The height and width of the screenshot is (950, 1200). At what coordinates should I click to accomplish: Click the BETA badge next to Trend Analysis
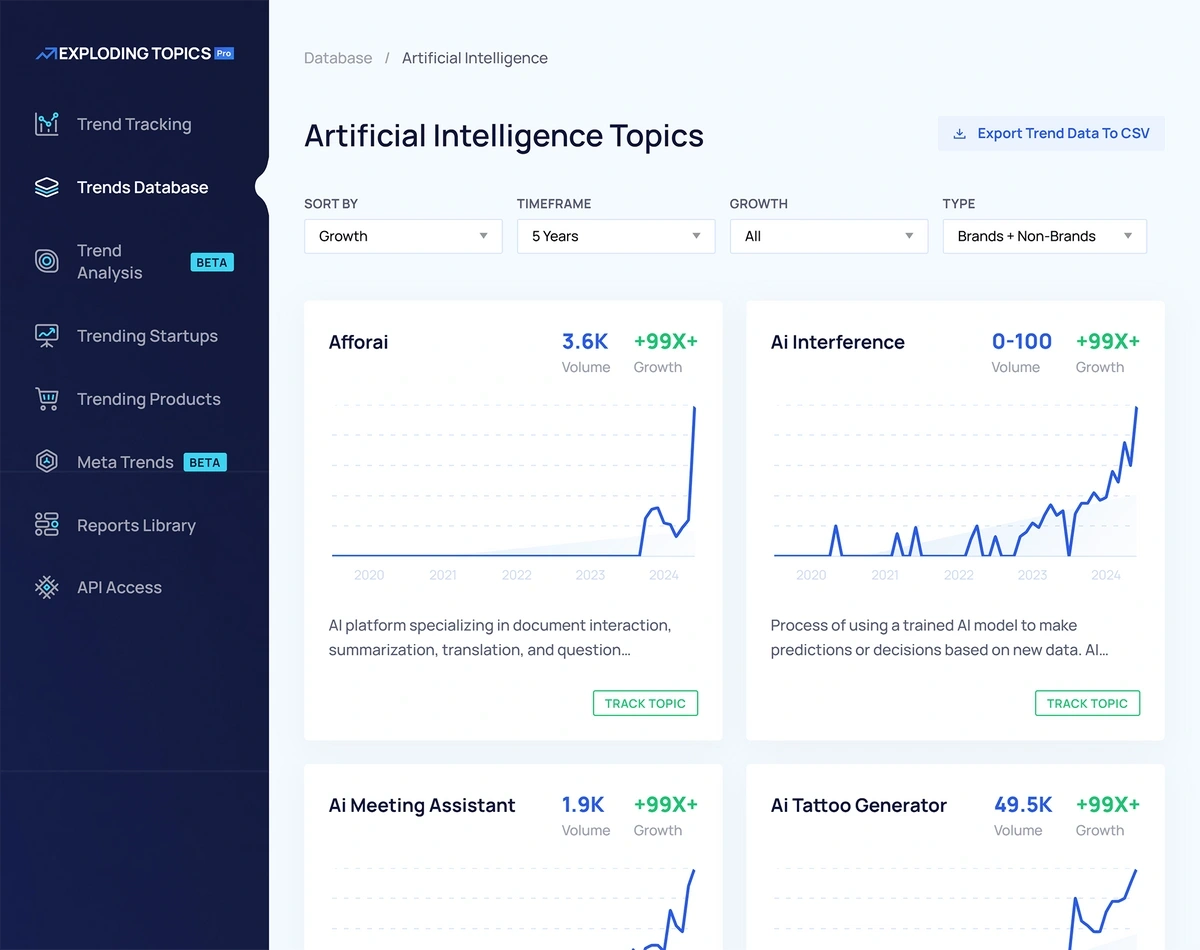212,263
